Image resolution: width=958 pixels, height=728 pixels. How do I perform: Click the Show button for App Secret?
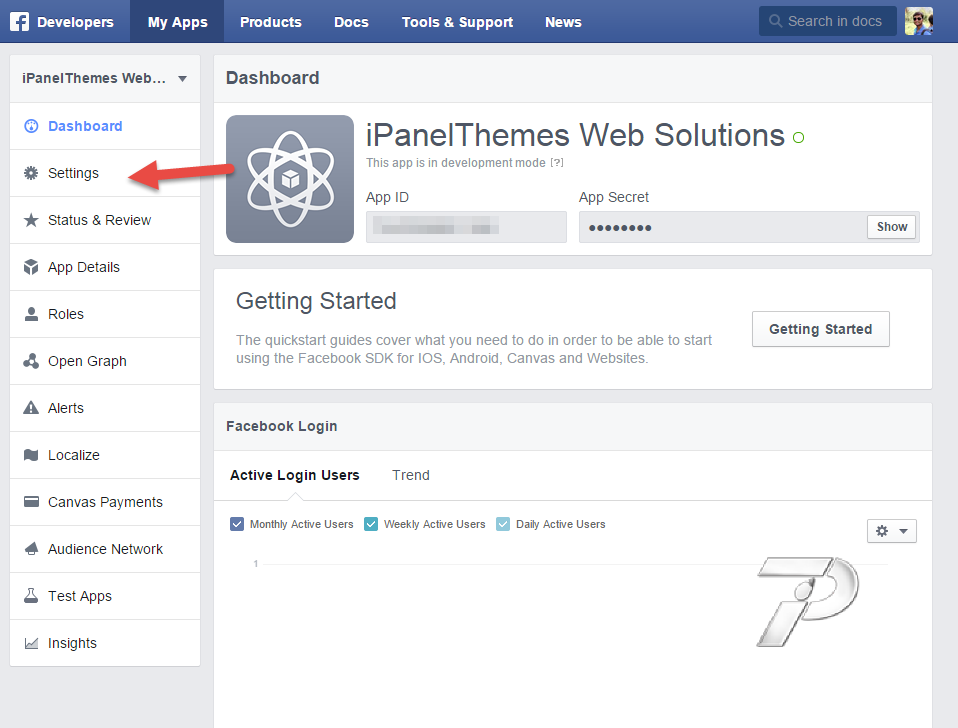(892, 227)
